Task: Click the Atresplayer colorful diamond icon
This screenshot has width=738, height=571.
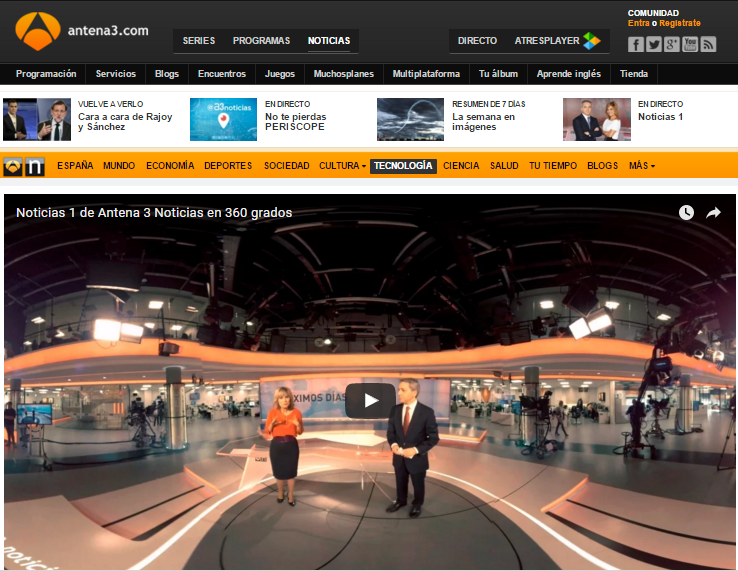Action: coord(592,41)
